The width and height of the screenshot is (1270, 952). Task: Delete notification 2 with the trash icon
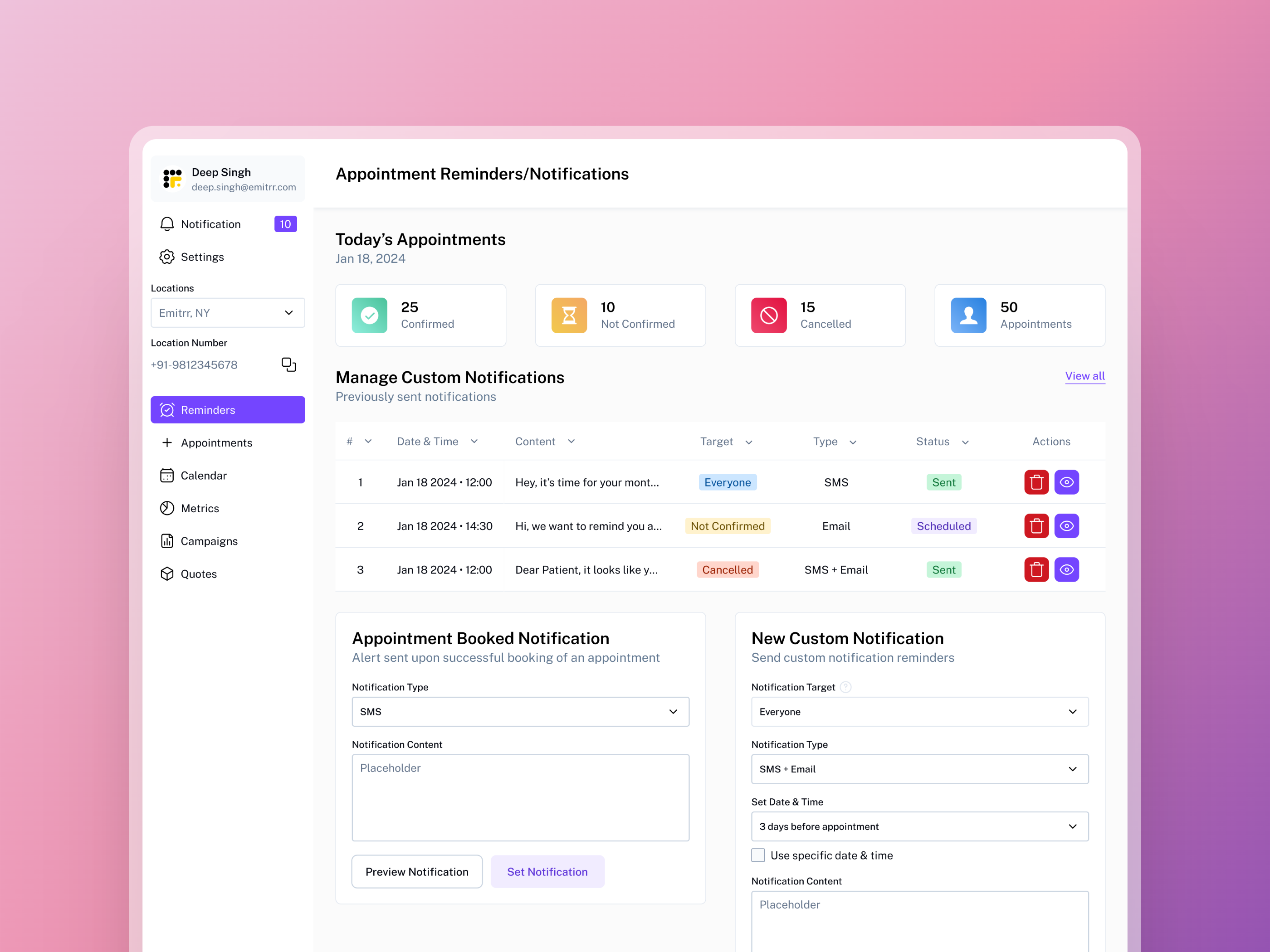[x=1036, y=525]
